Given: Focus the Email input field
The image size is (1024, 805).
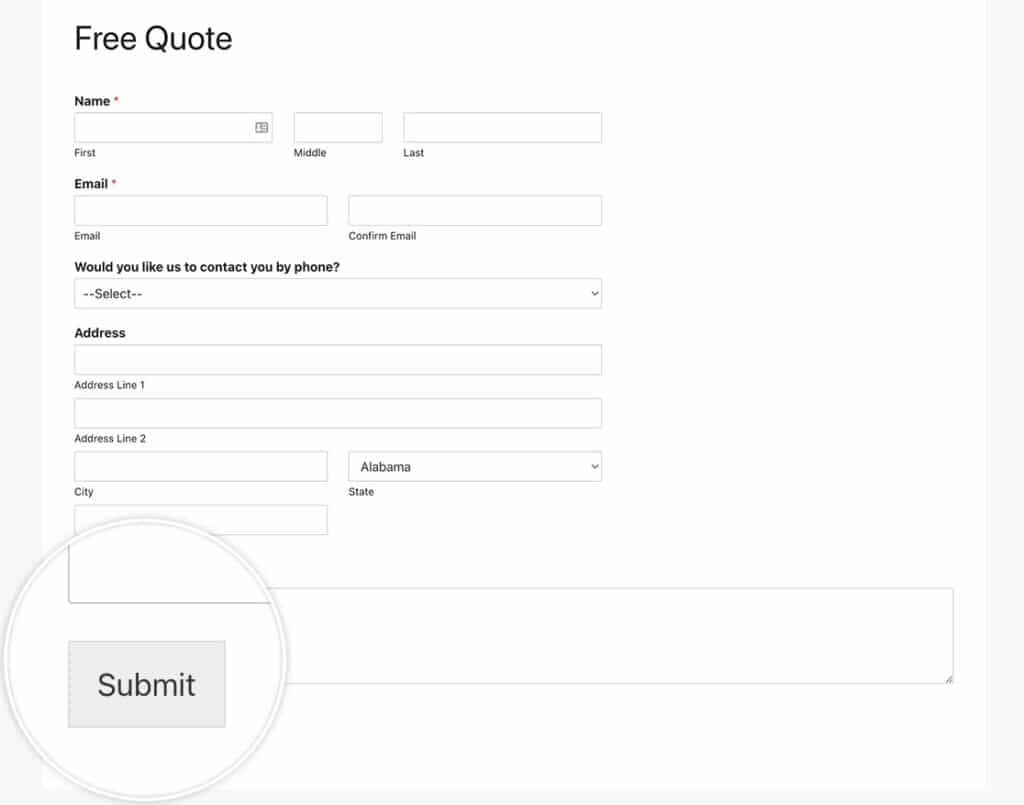Looking at the screenshot, I should pos(200,210).
